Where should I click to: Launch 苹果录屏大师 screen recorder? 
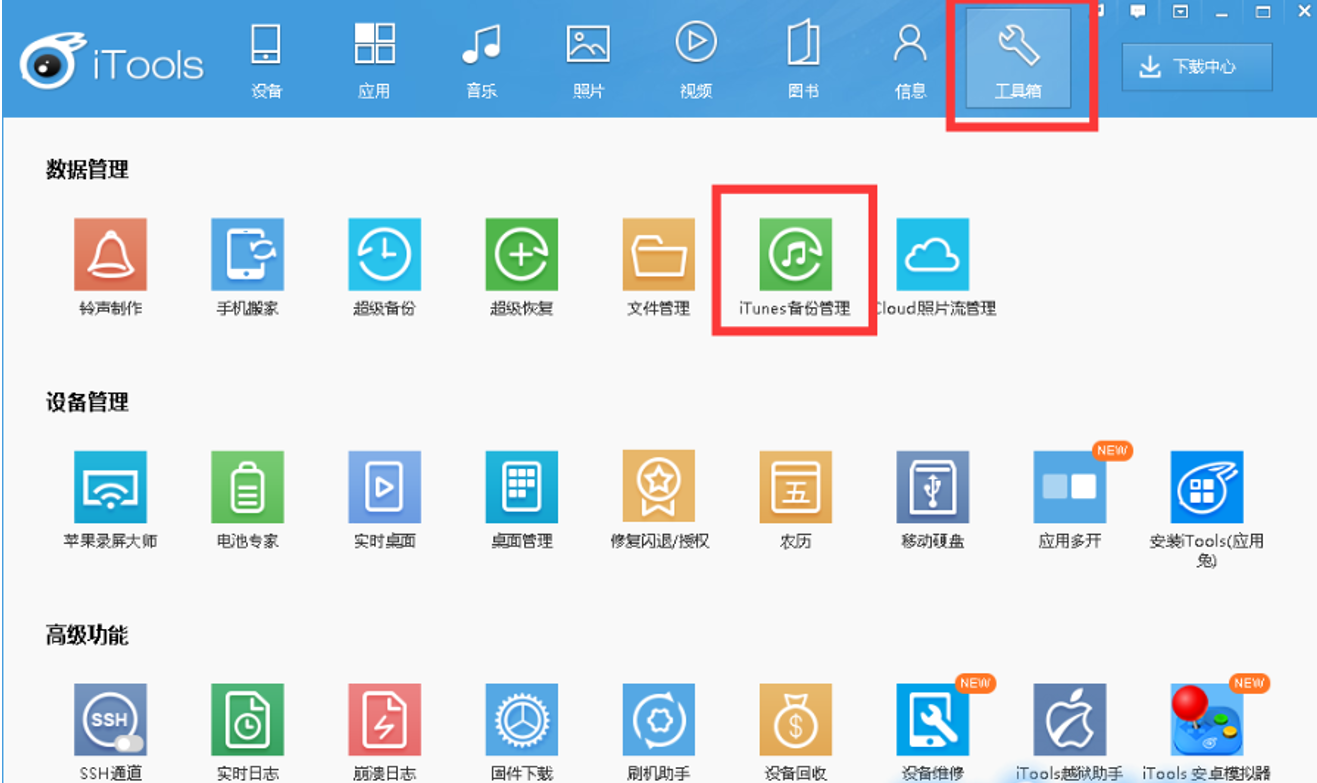click(x=110, y=487)
